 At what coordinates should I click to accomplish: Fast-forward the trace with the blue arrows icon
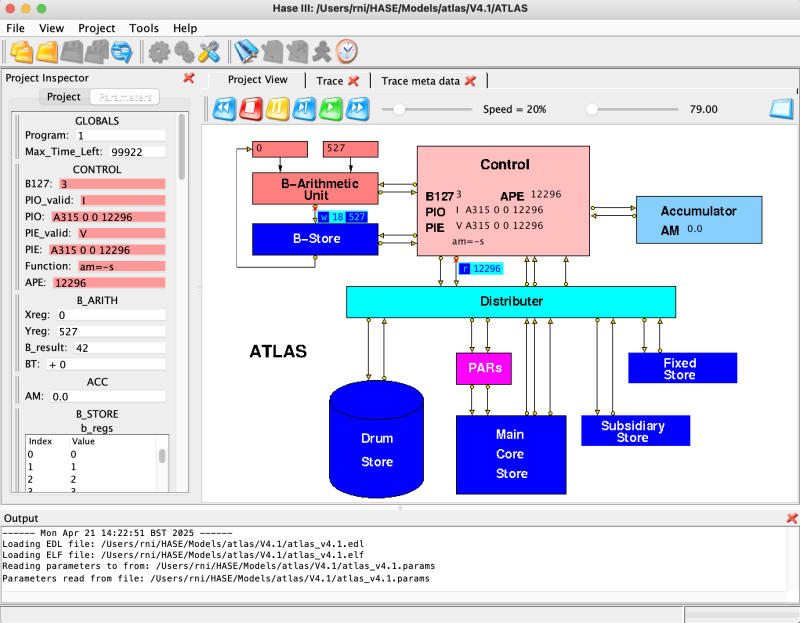(358, 109)
